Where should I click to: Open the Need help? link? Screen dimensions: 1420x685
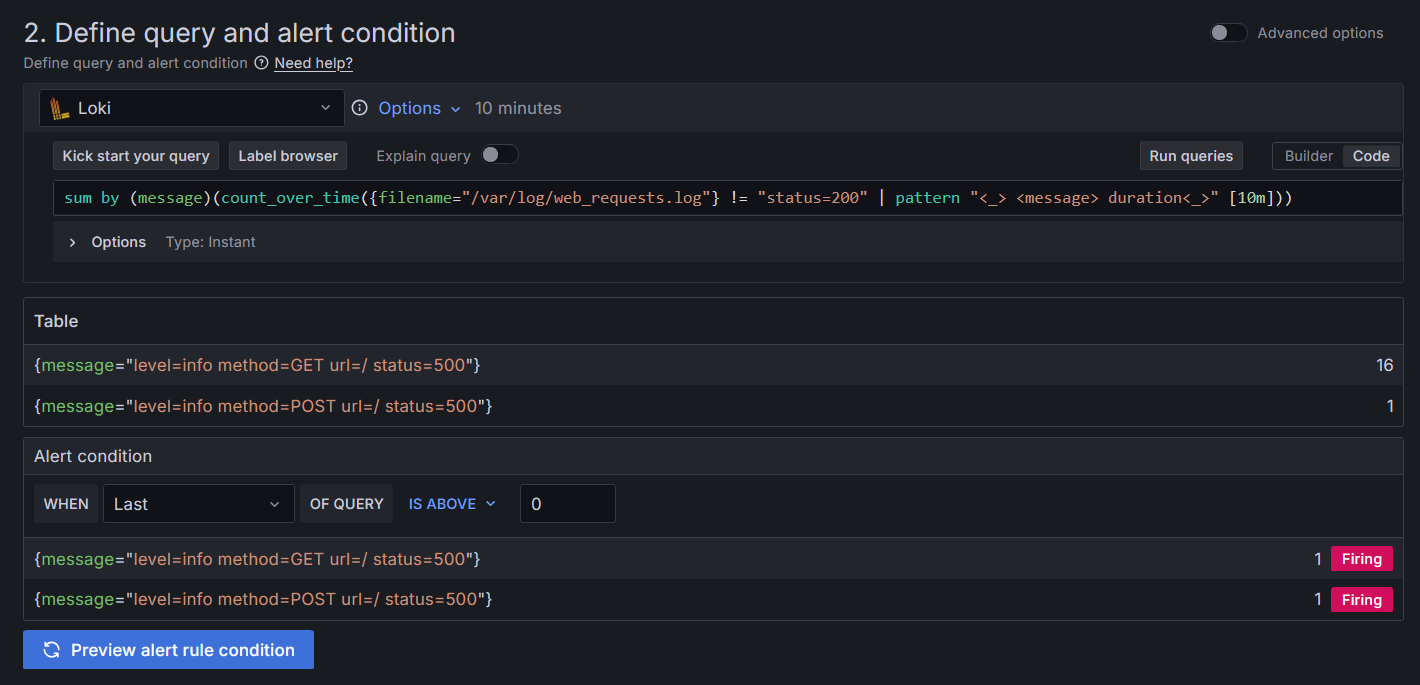(313, 62)
